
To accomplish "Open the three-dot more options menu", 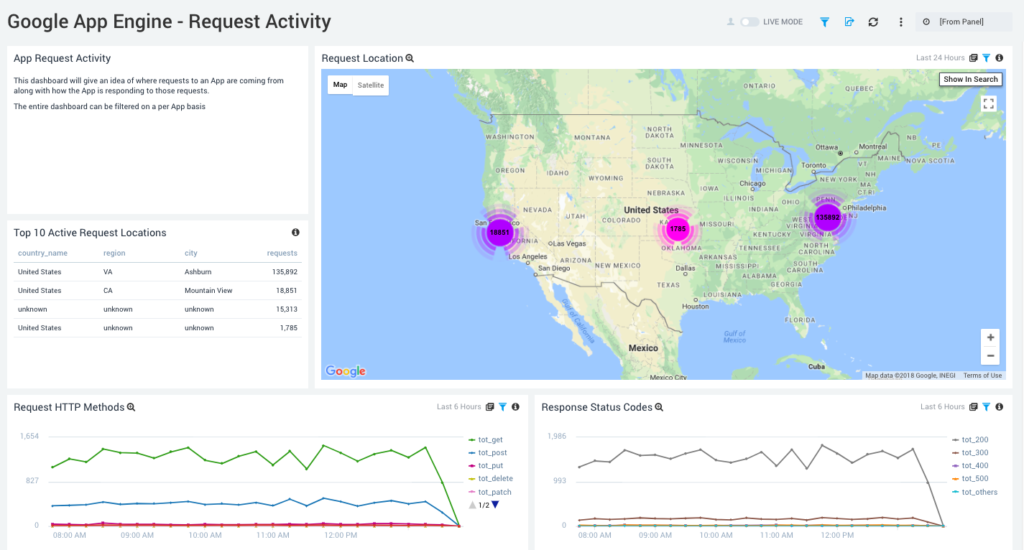I will [x=901, y=22].
